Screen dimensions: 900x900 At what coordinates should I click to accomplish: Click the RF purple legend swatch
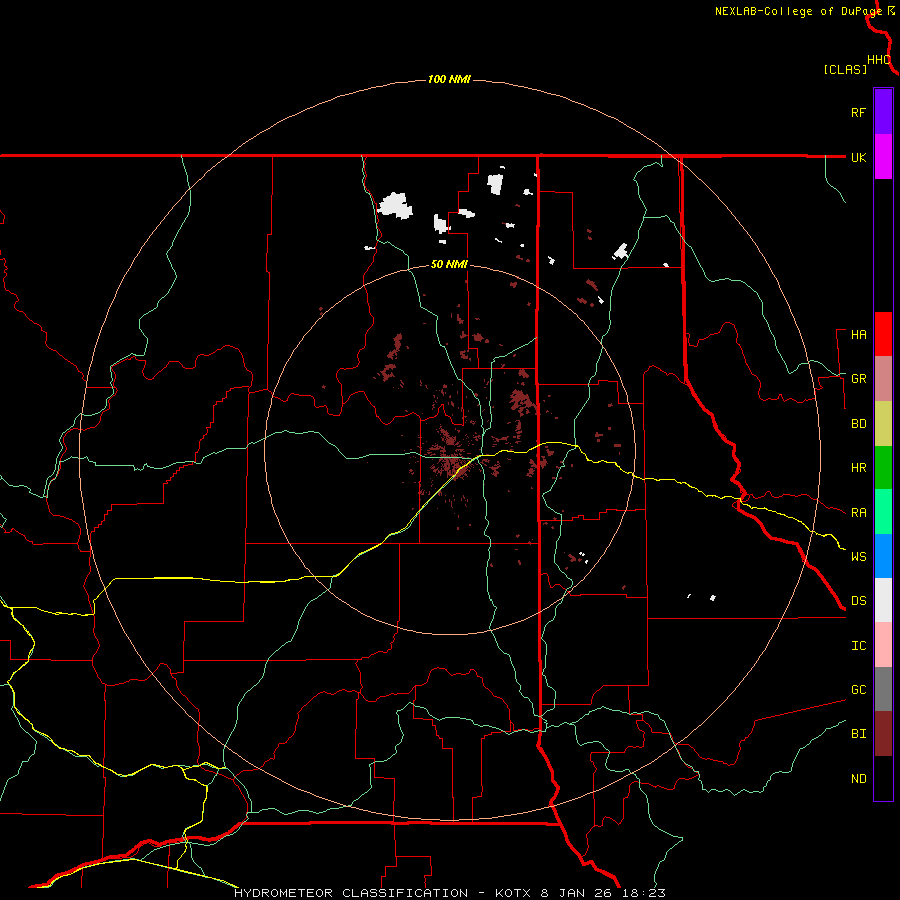pyautogui.click(x=883, y=112)
